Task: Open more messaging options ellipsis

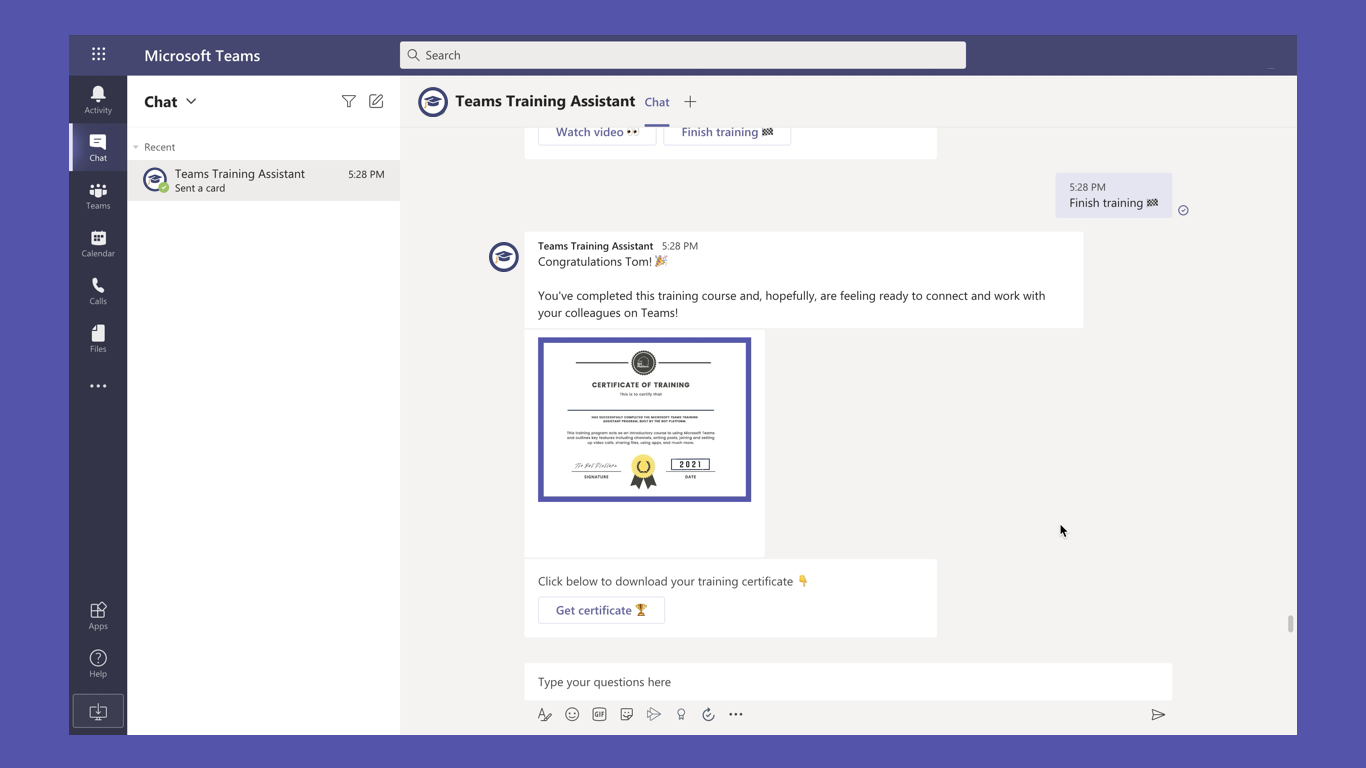Action: (x=736, y=714)
